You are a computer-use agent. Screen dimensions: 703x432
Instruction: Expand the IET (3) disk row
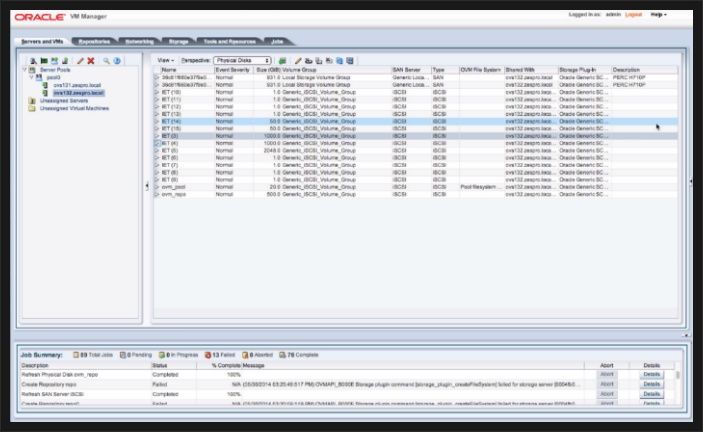click(157, 136)
